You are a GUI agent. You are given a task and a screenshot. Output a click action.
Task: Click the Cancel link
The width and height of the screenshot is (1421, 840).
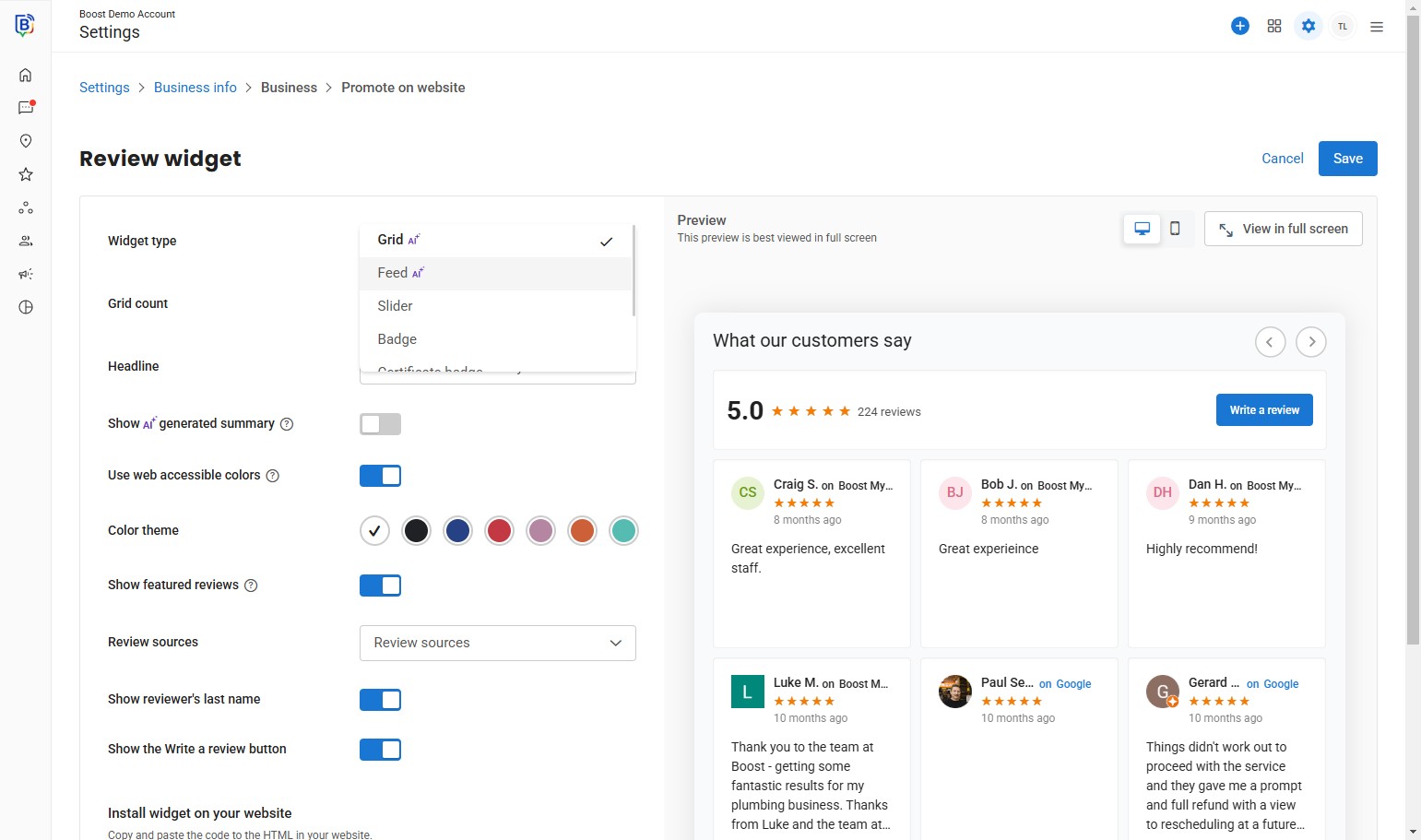[1282, 159]
